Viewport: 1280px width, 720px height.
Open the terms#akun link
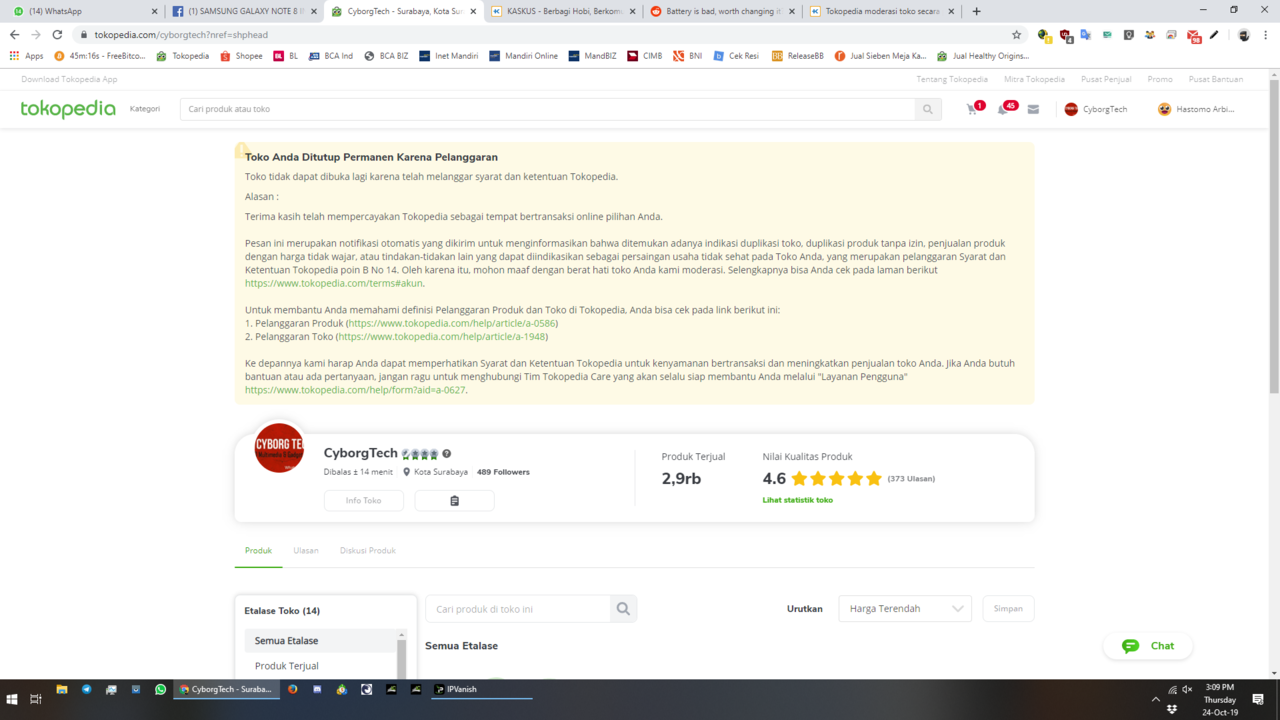[x=334, y=284]
